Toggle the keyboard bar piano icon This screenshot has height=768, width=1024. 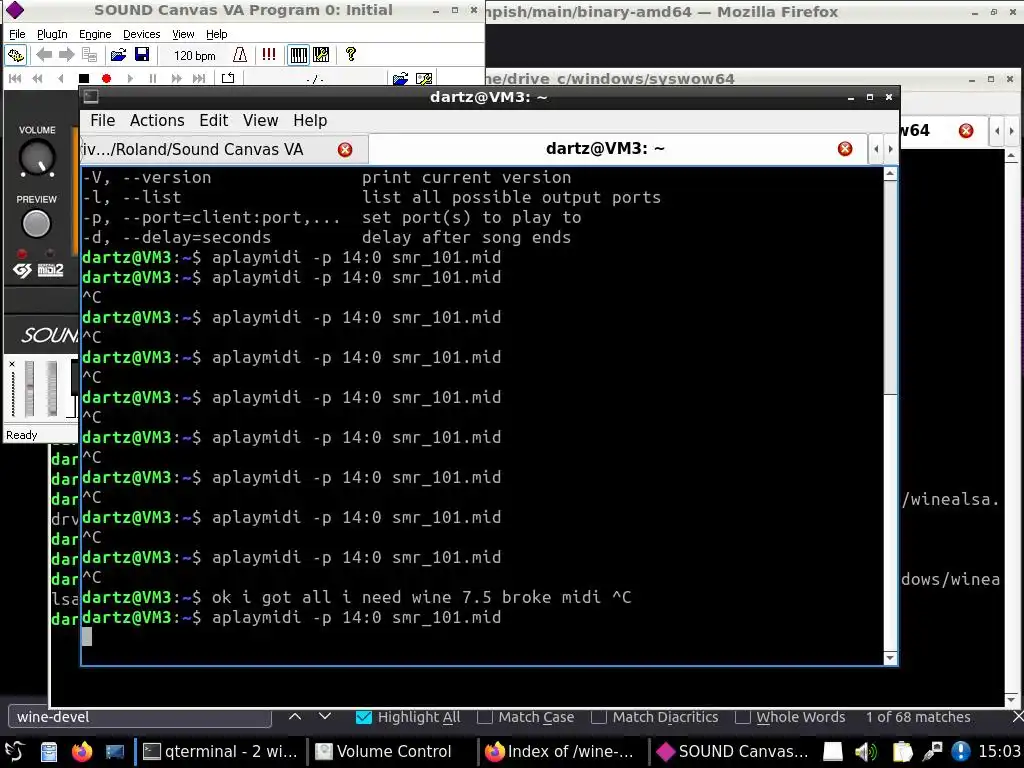pyautogui.click(x=298, y=56)
